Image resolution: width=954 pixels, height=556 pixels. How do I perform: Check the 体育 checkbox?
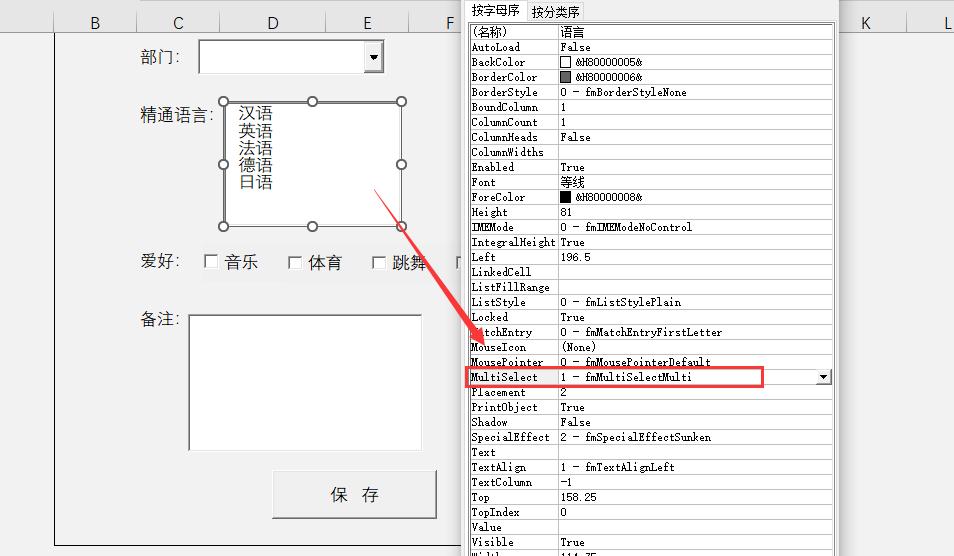pyautogui.click(x=295, y=262)
